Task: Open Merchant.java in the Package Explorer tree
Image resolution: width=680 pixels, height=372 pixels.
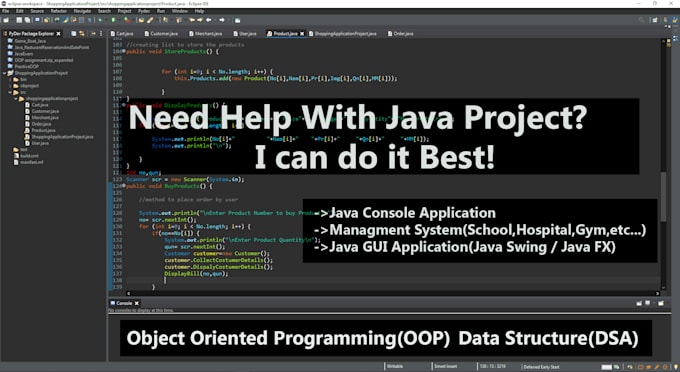Action: (42, 117)
